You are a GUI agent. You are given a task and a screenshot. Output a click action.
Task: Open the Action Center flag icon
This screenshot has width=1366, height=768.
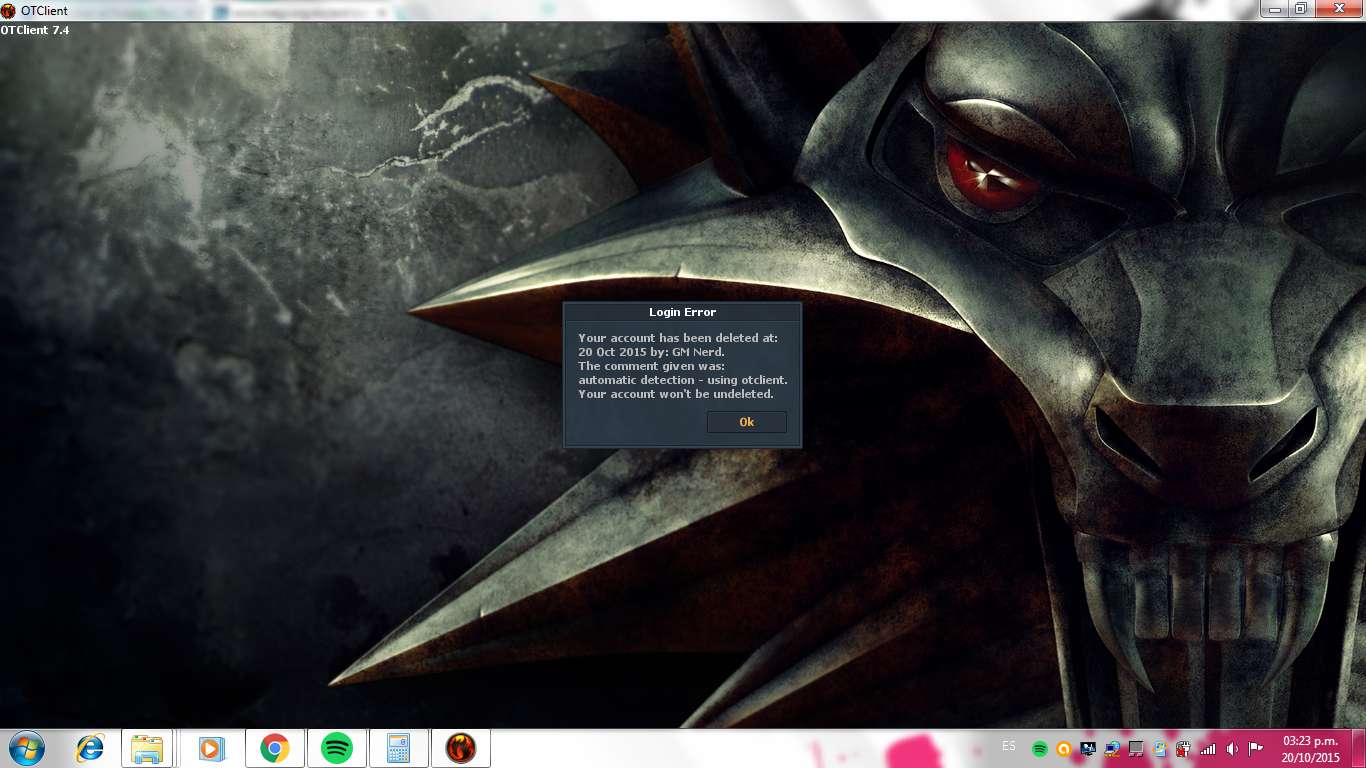1255,749
